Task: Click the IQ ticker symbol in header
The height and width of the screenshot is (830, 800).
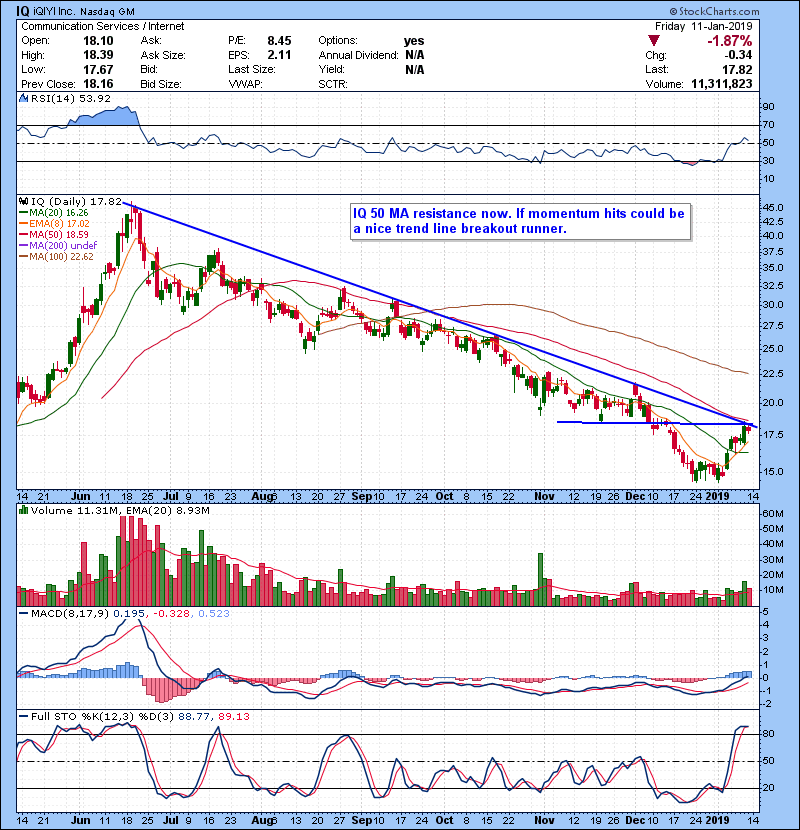Action: [x=22, y=11]
